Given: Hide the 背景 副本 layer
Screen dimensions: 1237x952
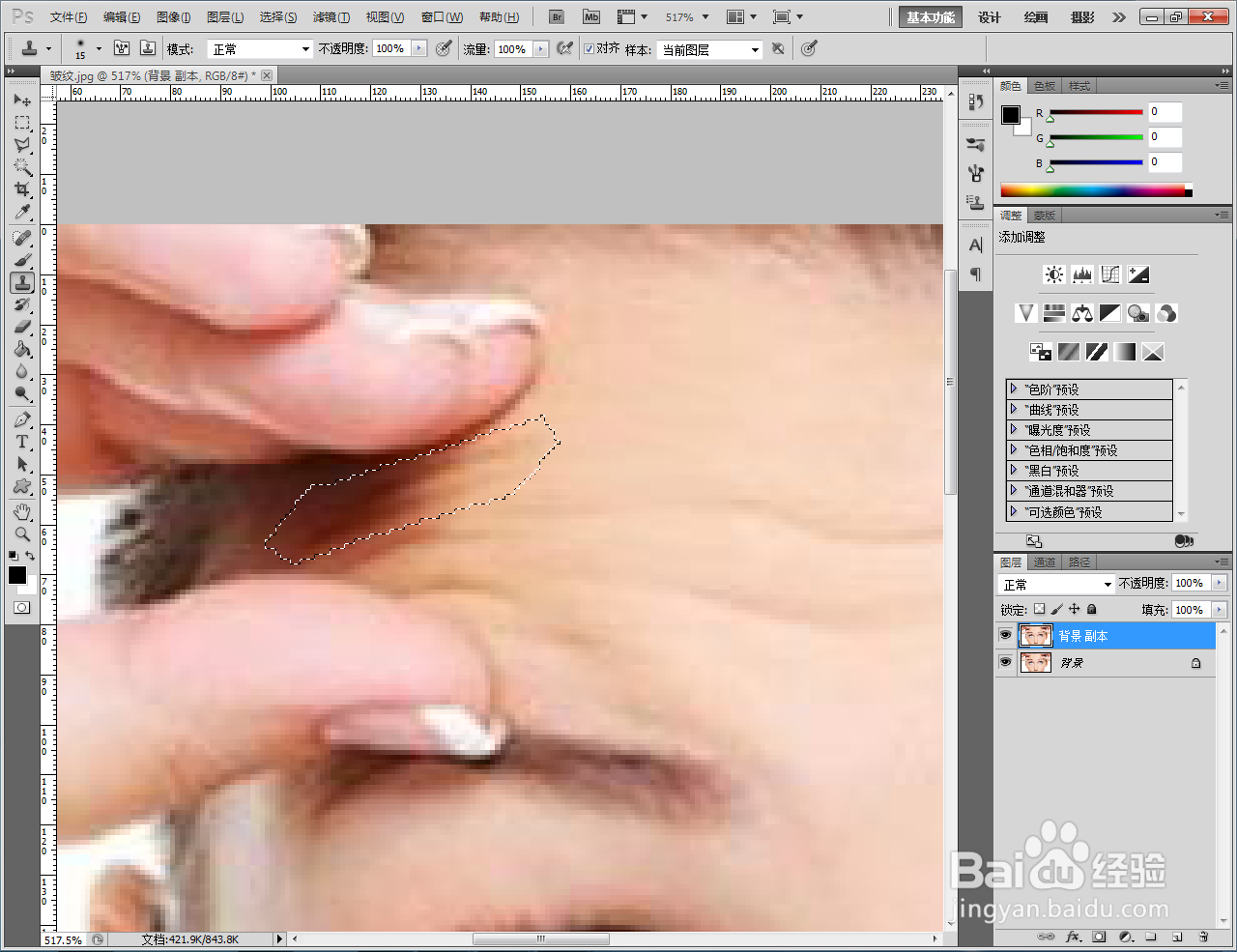Looking at the screenshot, I should [1005, 635].
